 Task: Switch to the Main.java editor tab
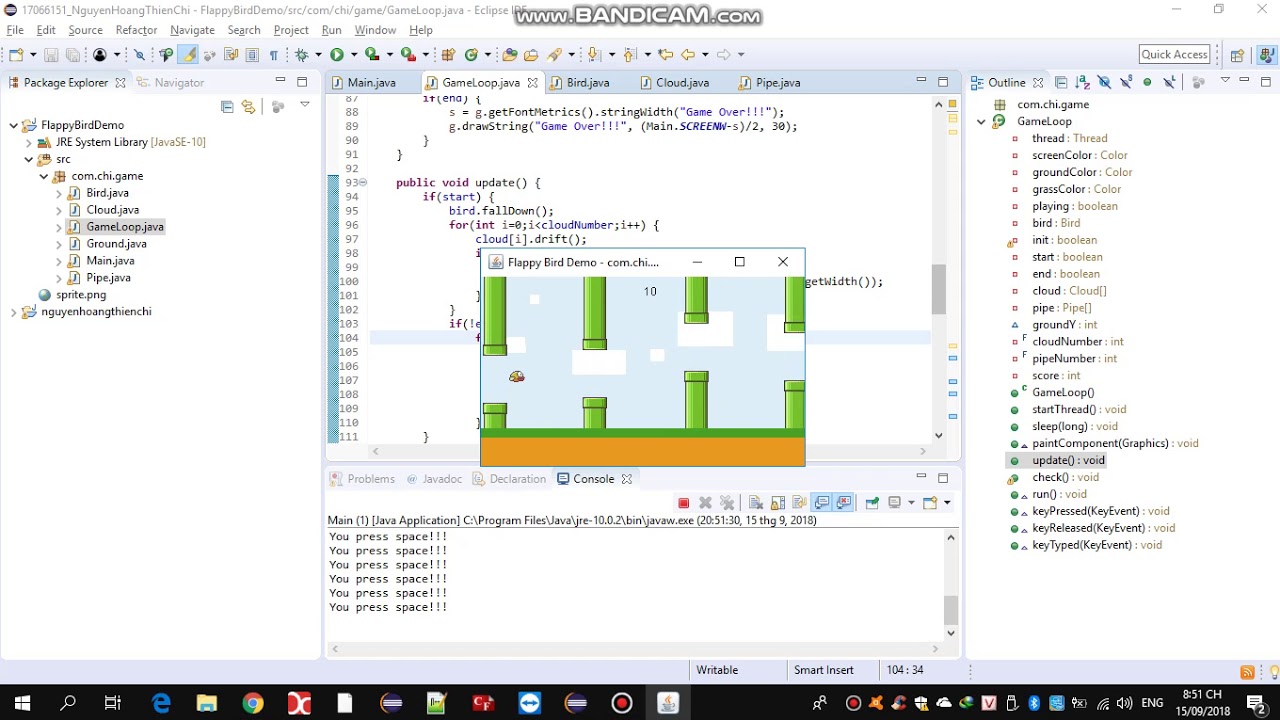tap(371, 83)
